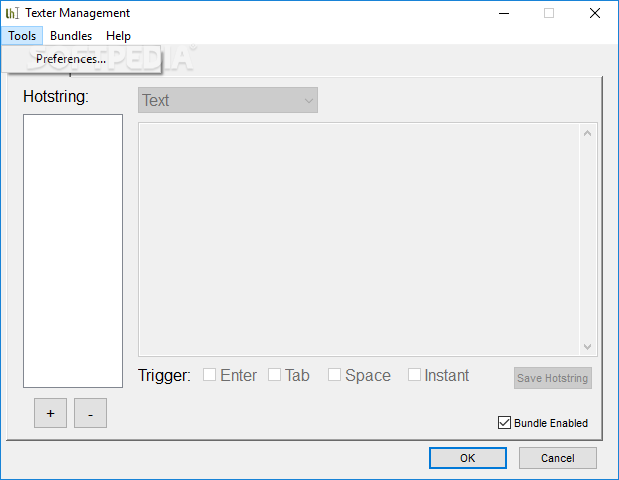Image resolution: width=619 pixels, height=480 pixels.
Task: Open the Help menu
Action: click(x=118, y=36)
